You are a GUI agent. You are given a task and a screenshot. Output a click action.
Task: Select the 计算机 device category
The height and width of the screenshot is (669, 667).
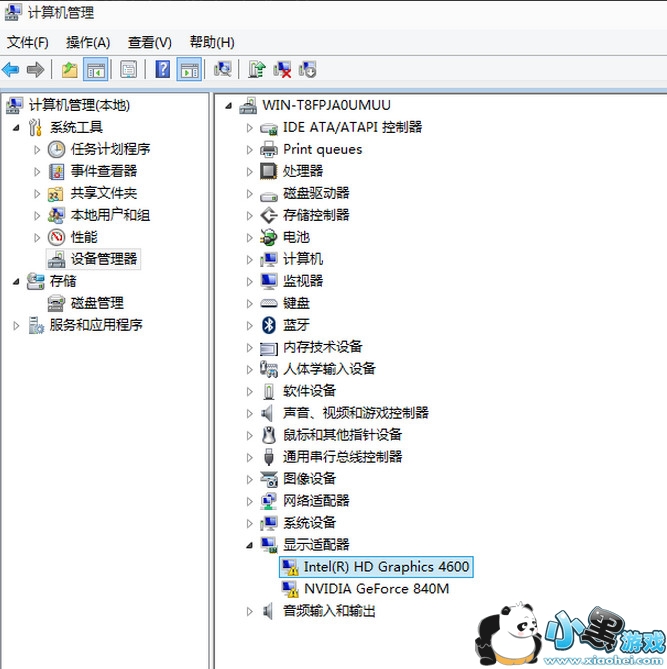point(303,259)
